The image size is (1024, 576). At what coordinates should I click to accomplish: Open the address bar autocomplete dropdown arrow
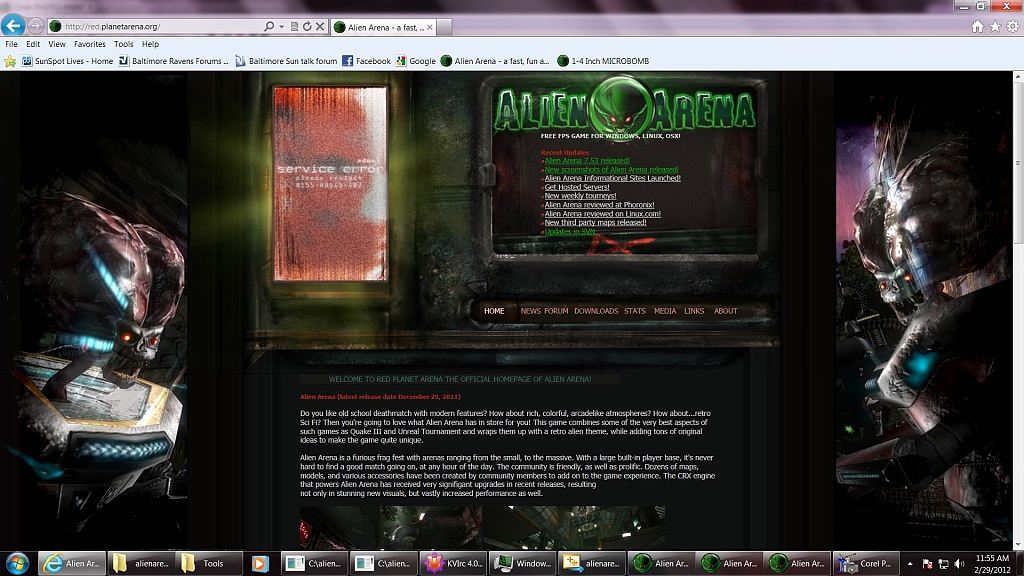tap(281, 27)
